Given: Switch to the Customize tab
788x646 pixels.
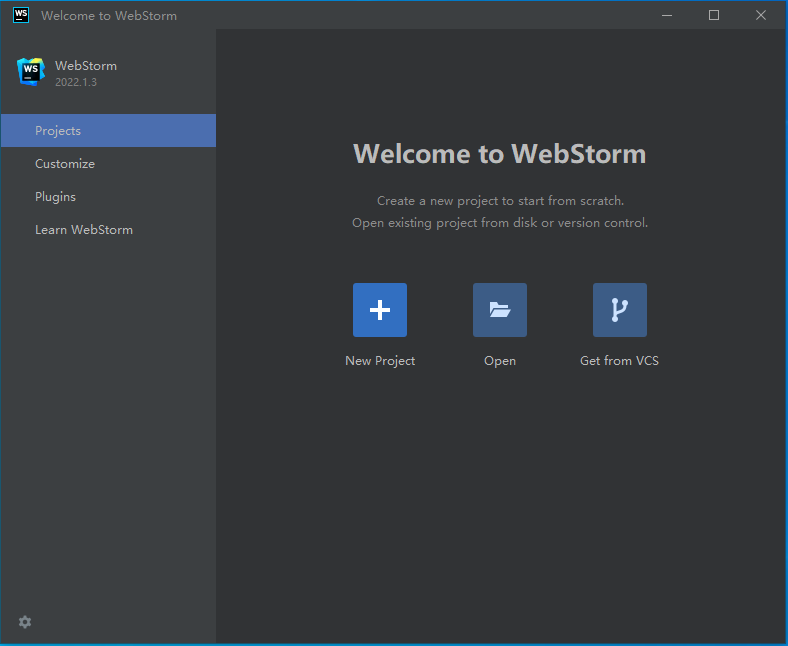Looking at the screenshot, I should tap(109, 164).
